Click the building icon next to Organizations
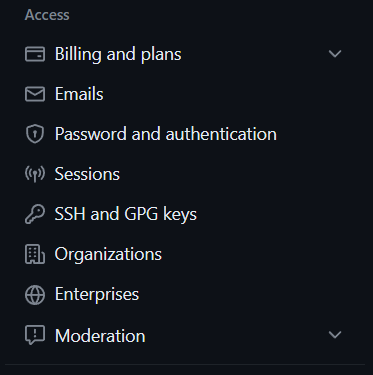The height and width of the screenshot is (375, 373). coord(35,254)
